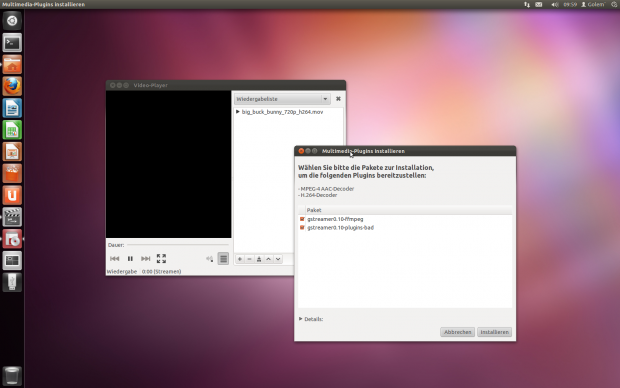
Task: Click the Dauer seek slider
Action: [178, 245]
